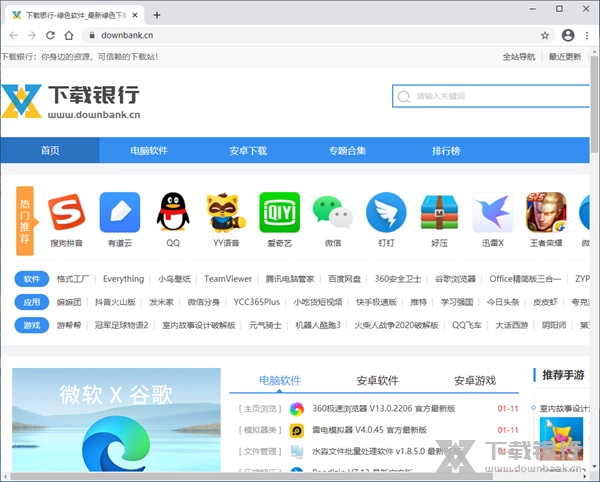Open the iQIYI green app icon
This screenshot has width=600, height=482.
pos(279,212)
